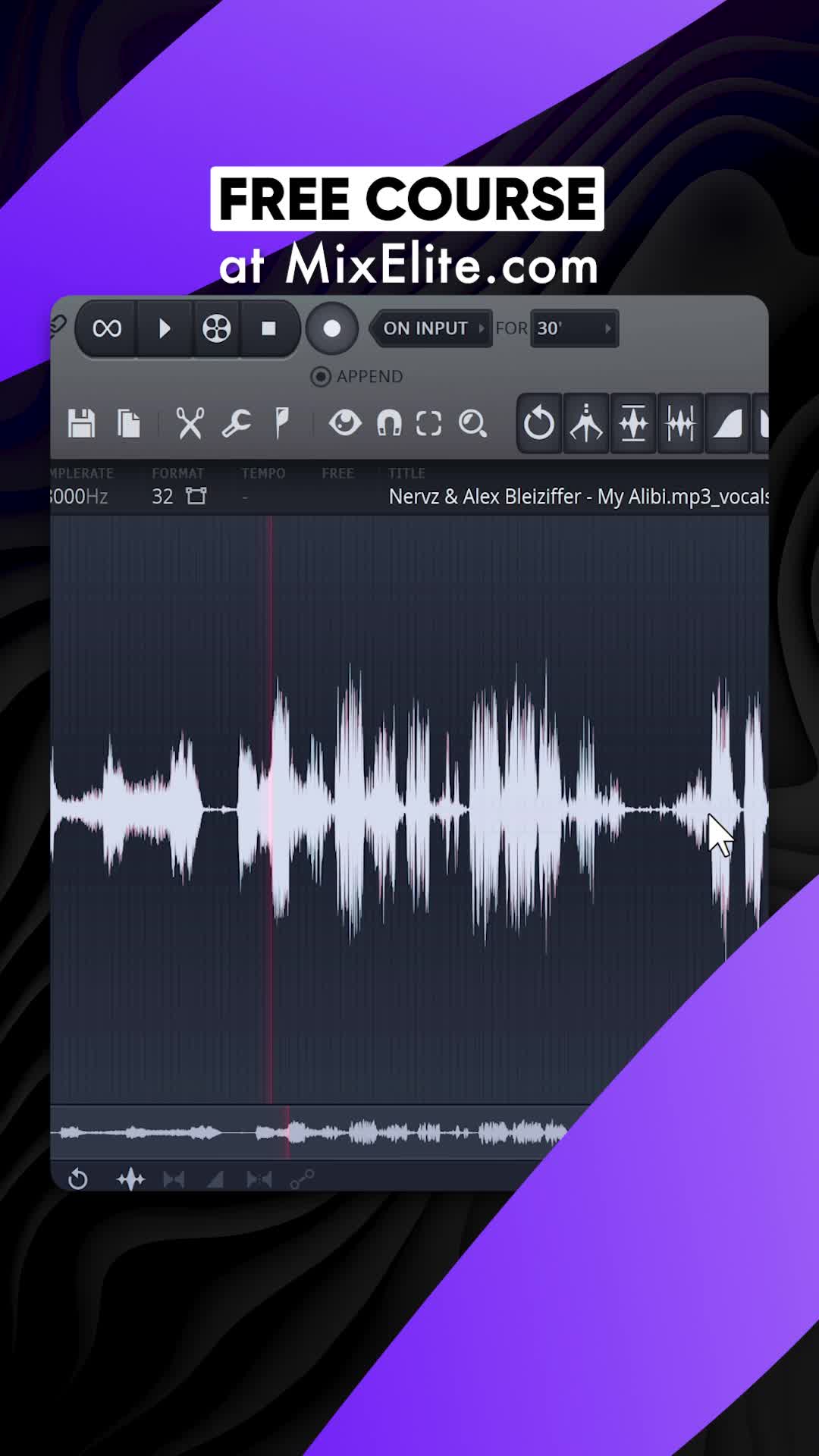Click the claw machine tool icon
This screenshot has width=819, height=1456.
click(x=586, y=423)
